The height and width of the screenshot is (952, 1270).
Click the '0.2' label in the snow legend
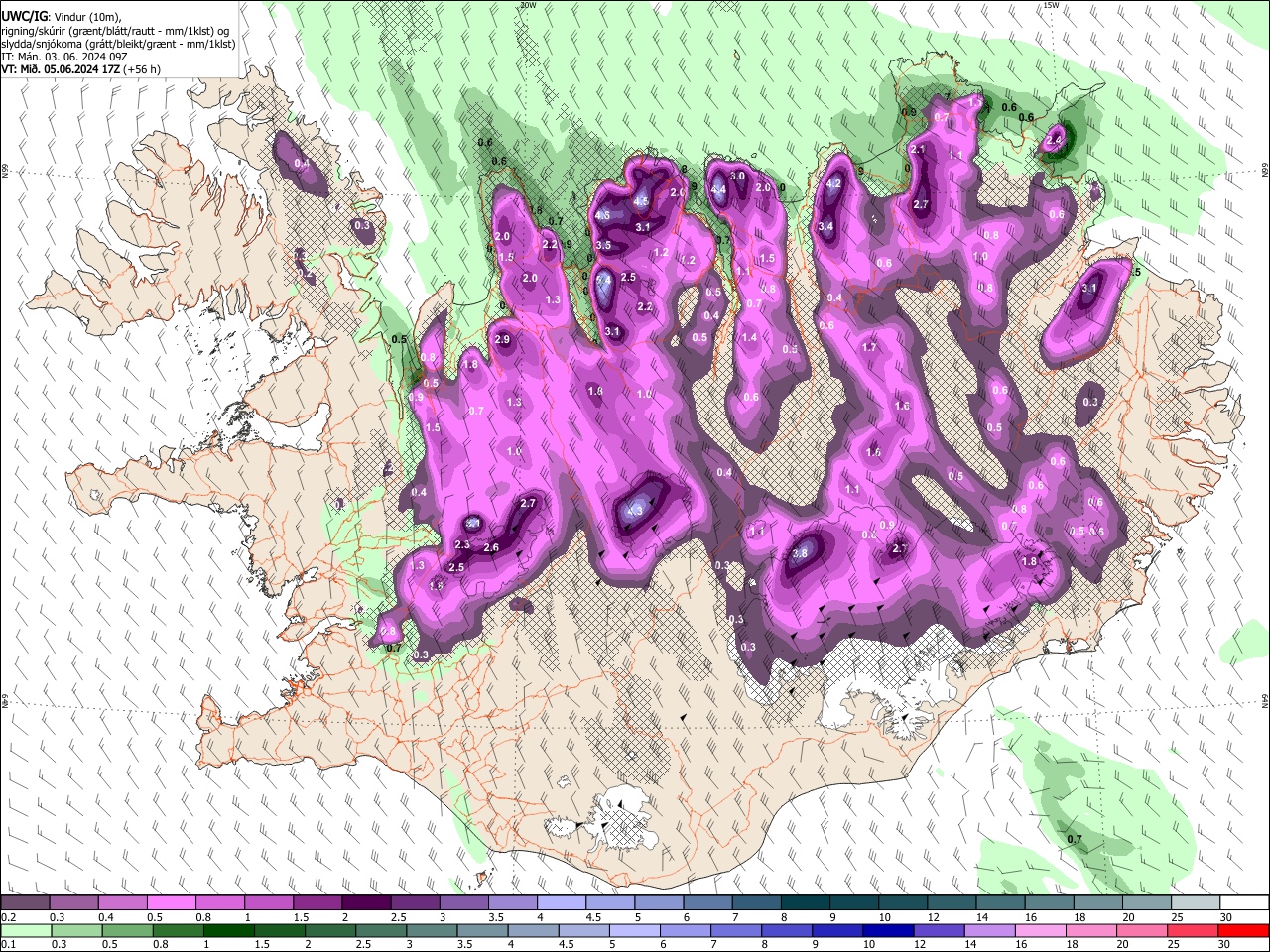coord(8,917)
